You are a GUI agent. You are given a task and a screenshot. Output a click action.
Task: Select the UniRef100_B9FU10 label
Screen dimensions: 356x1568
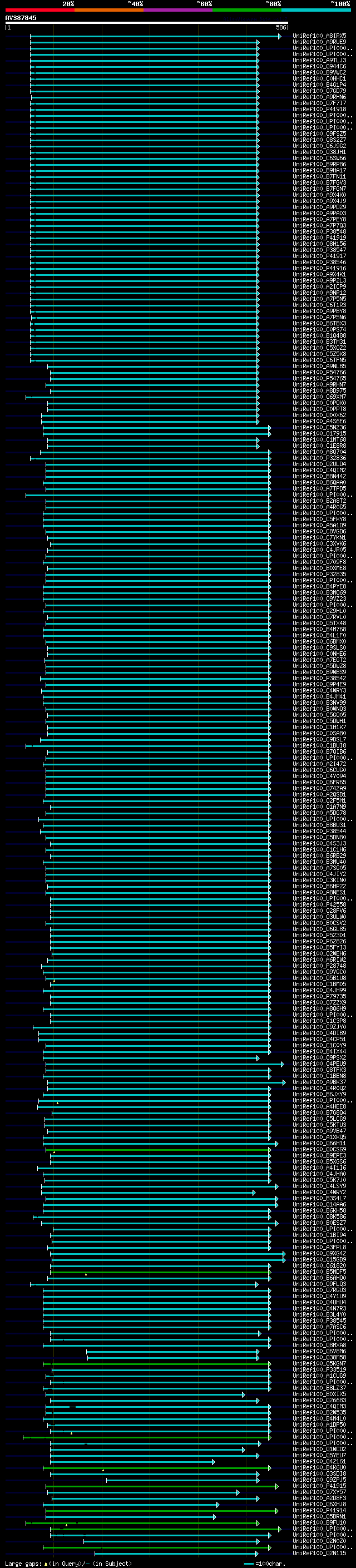319,1522
